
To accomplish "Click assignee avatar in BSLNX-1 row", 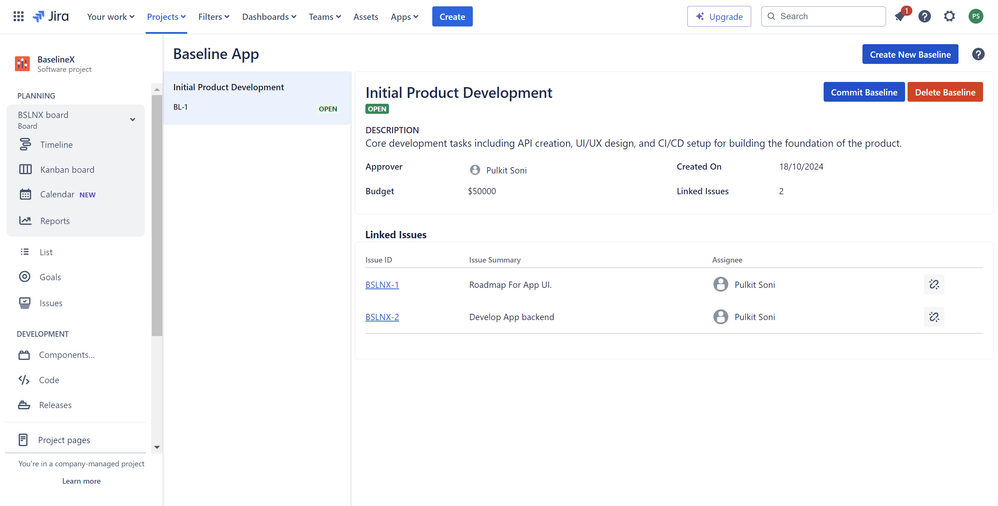I will coord(720,285).
